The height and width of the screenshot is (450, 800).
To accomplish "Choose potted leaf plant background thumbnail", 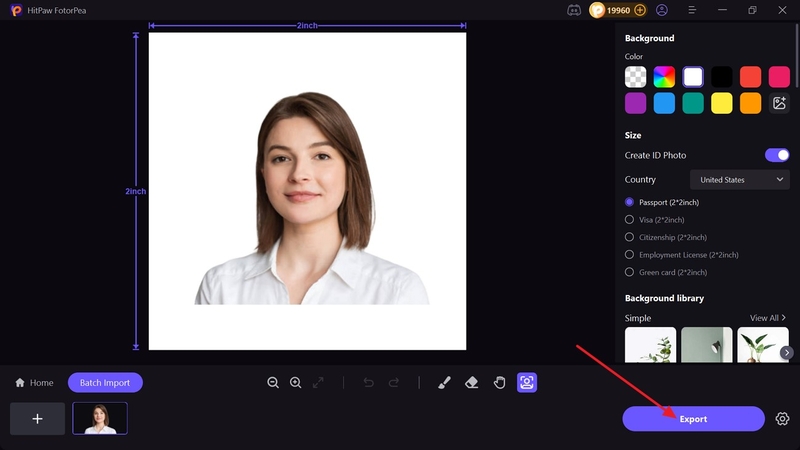I will point(763,345).
